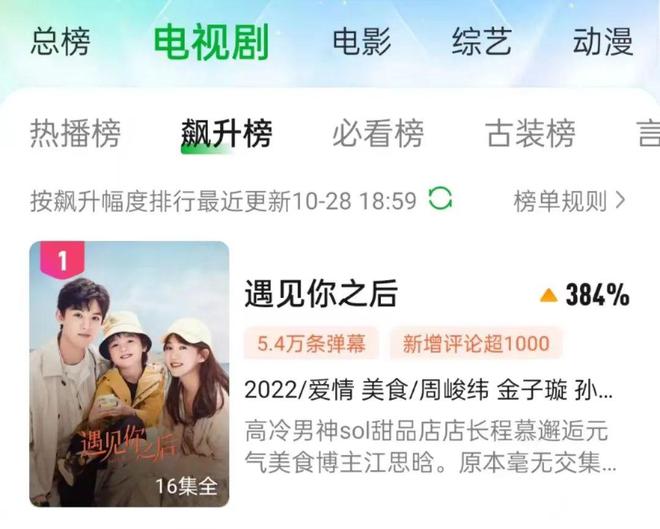The width and height of the screenshot is (660, 529).
Task: Click the green refresh icon
Action: point(440,199)
